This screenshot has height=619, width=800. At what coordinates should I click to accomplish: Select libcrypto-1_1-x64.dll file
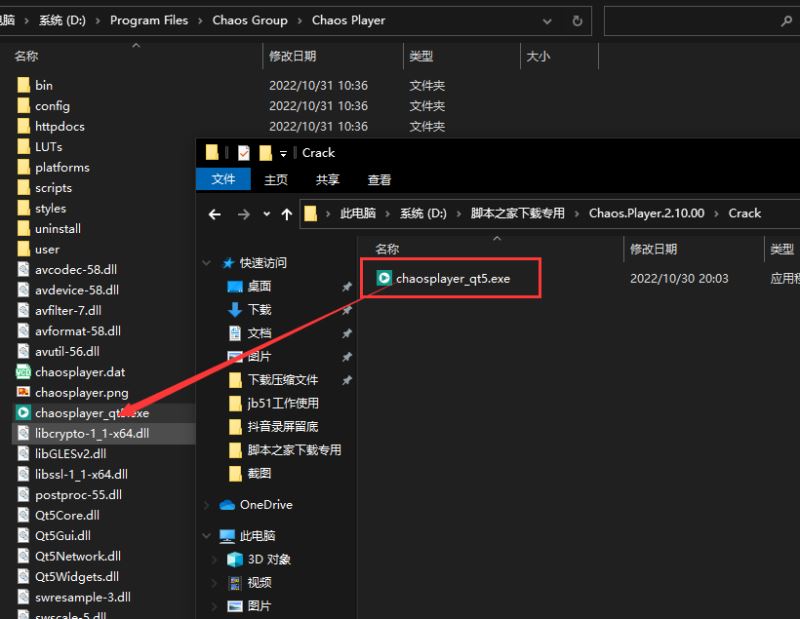point(92,433)
